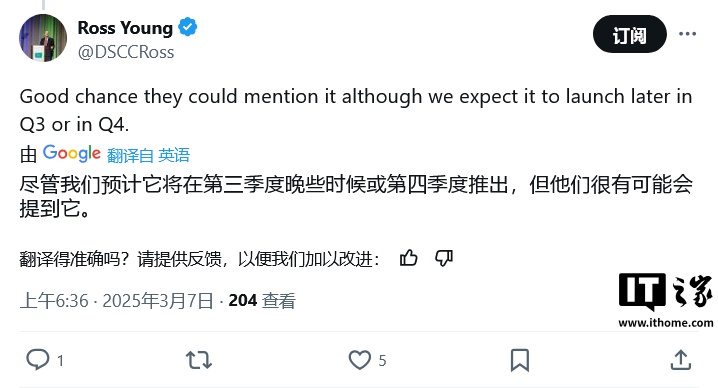Image resolution: width=718 pixels, height=388 pixels.
Task: Open the @DSCCRoss handle link
Action: 126,52
